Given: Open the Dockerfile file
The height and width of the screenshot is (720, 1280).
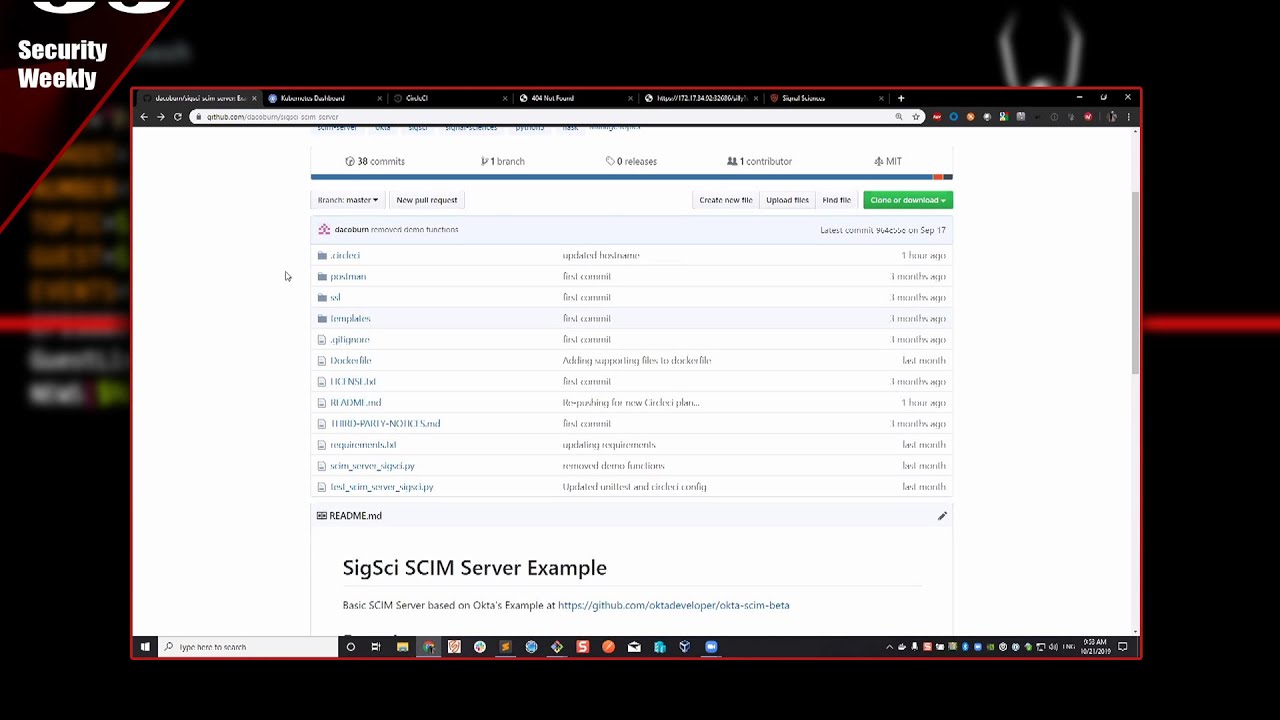Looking at the screenshot, I should pyautogui.click(x=351, y=360).
